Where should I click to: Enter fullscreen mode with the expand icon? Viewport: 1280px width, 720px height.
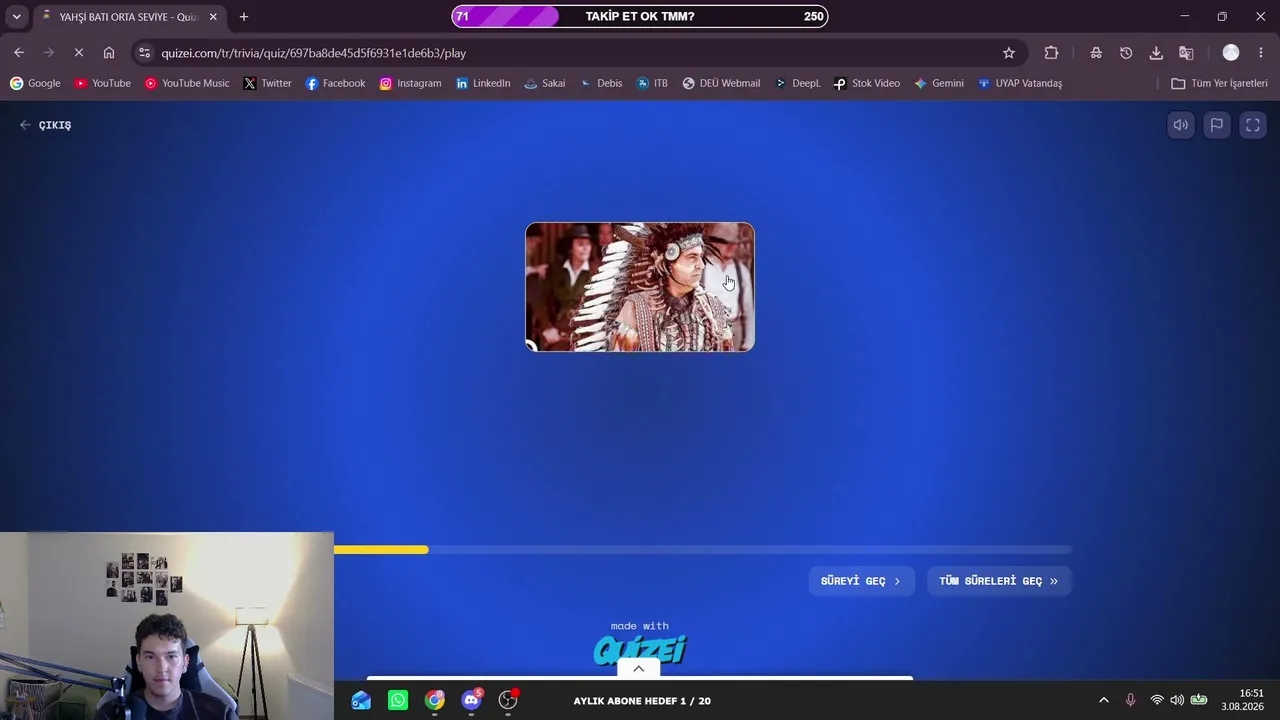coord(1253,125)
